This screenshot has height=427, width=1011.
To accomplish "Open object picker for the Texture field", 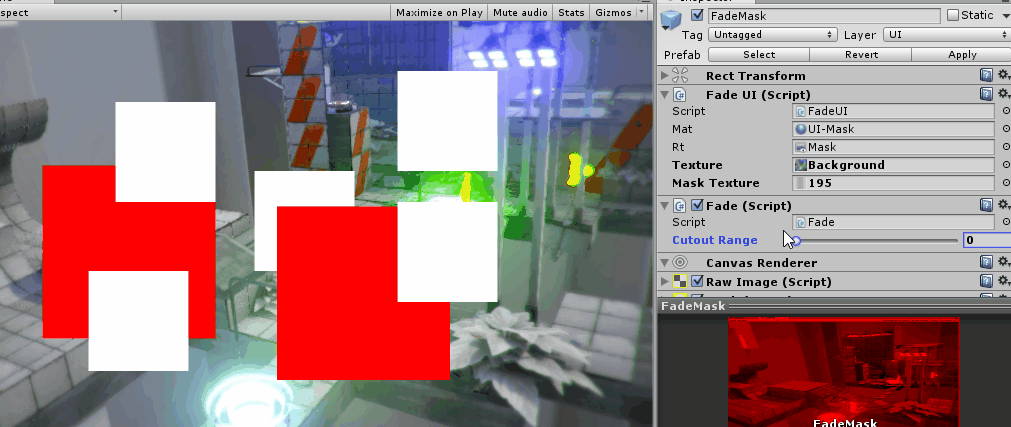I will point(1006,165).
